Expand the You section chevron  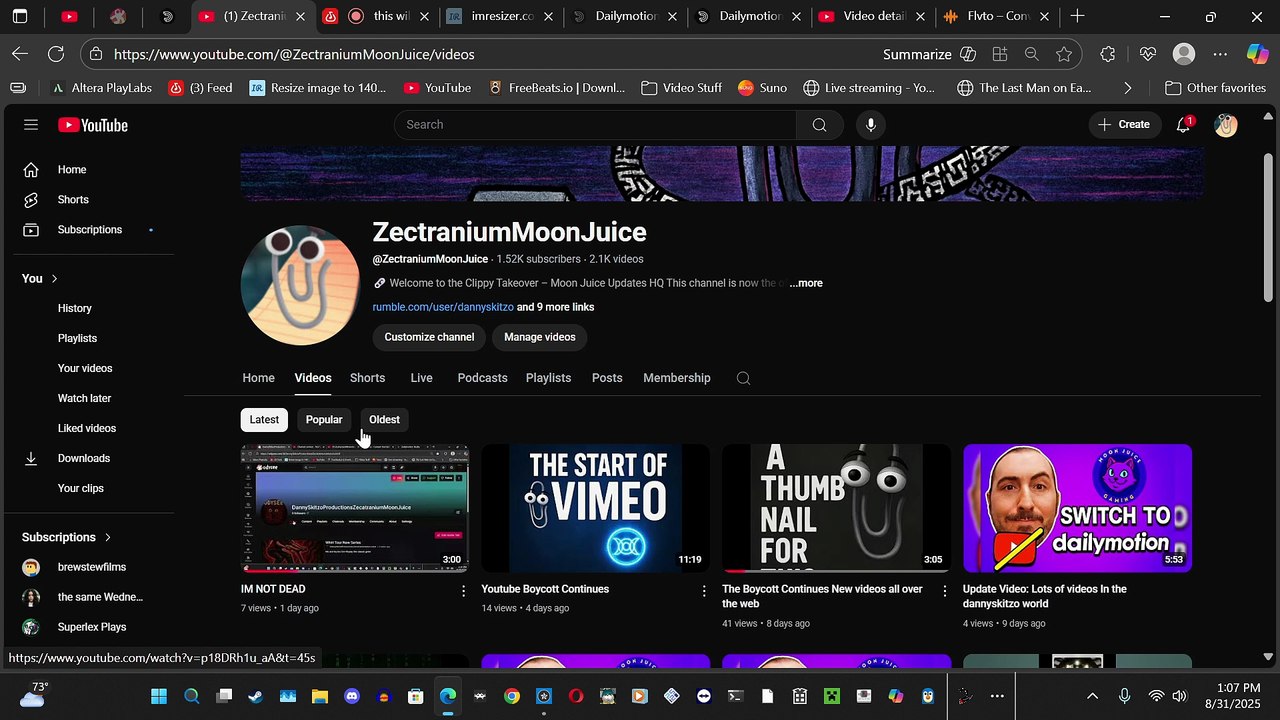(54, 279)
